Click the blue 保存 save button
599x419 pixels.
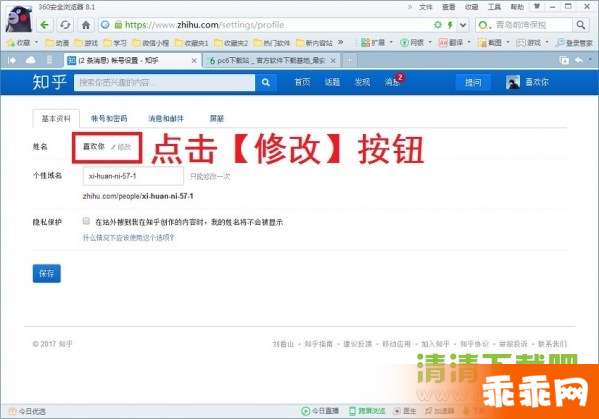tap(47, 273)
